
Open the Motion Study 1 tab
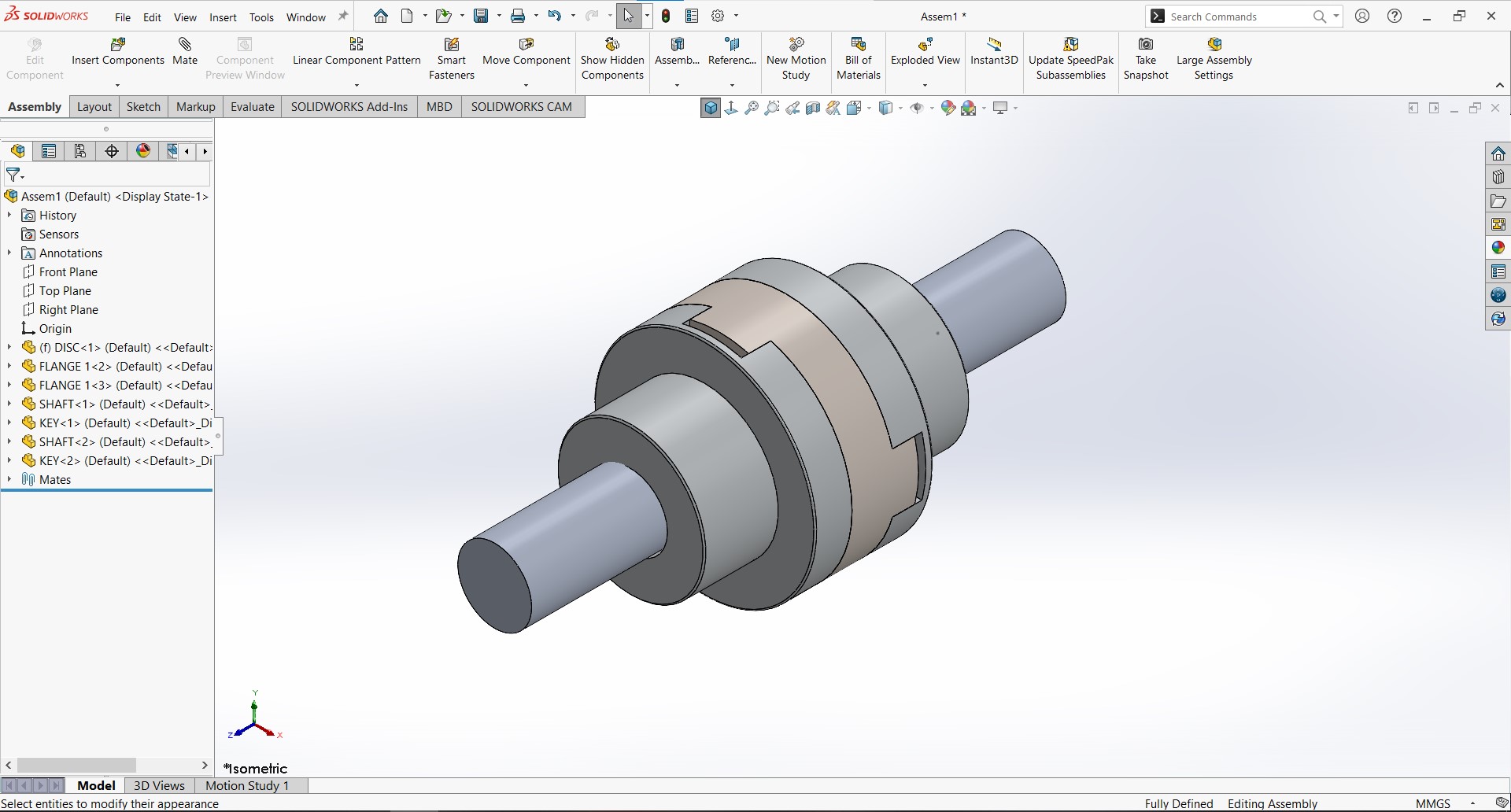[247, 785]
